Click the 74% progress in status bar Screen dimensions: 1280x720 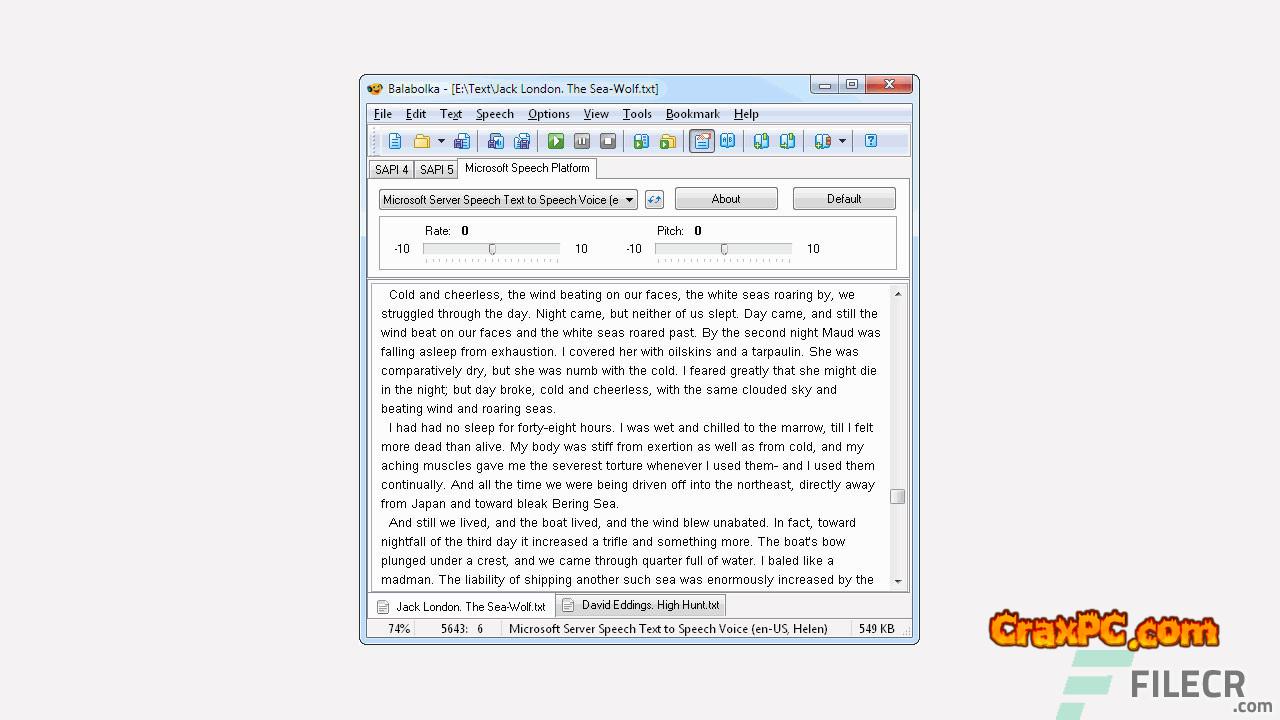click(x=399, y=629)
